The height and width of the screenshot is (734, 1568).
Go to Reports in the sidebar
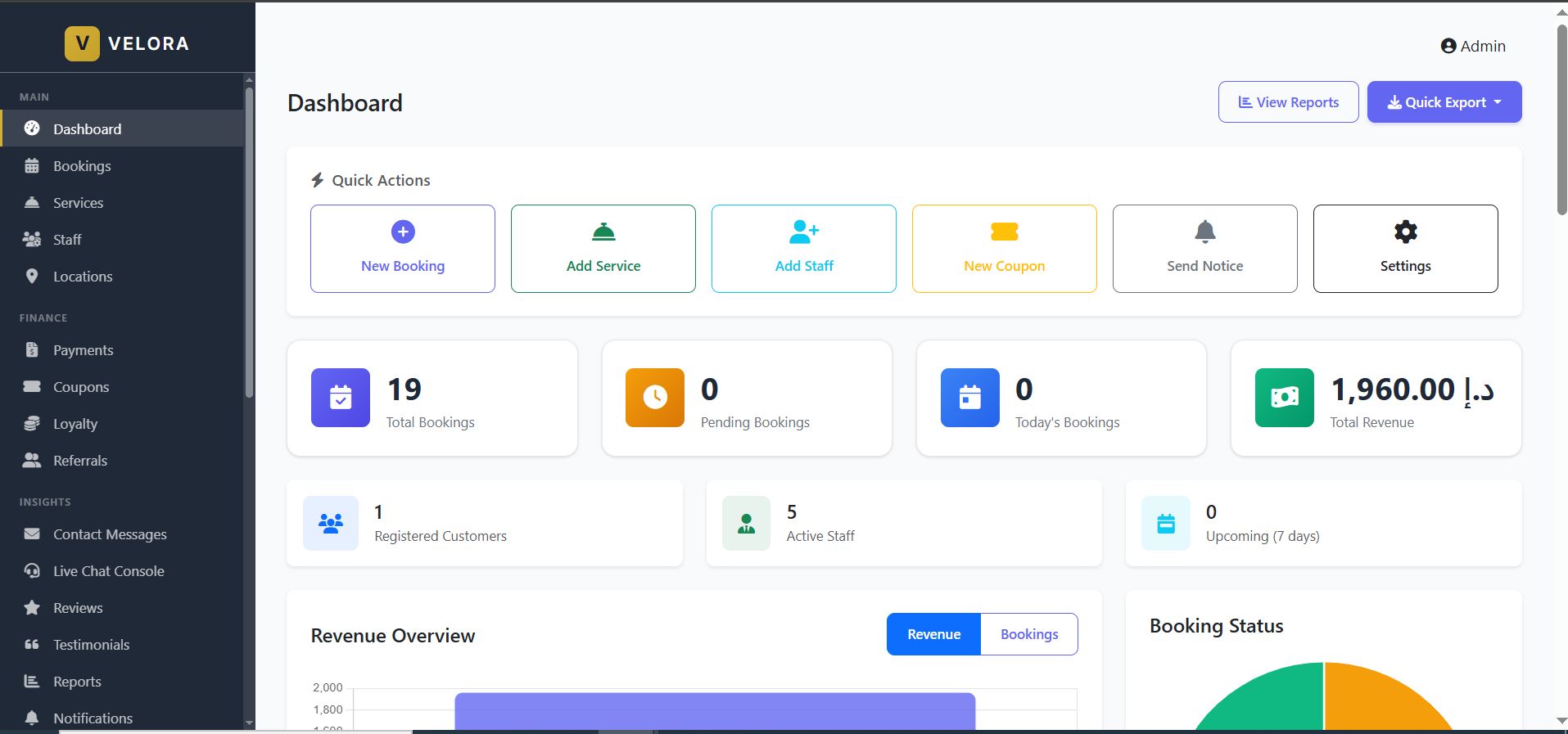click(122, 681)
